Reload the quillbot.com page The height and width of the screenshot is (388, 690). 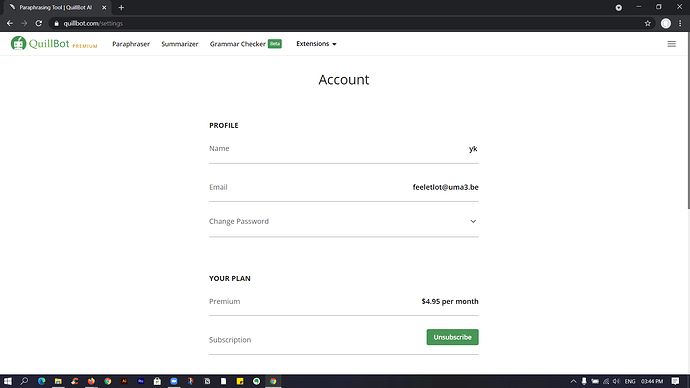tap(39, 23)
